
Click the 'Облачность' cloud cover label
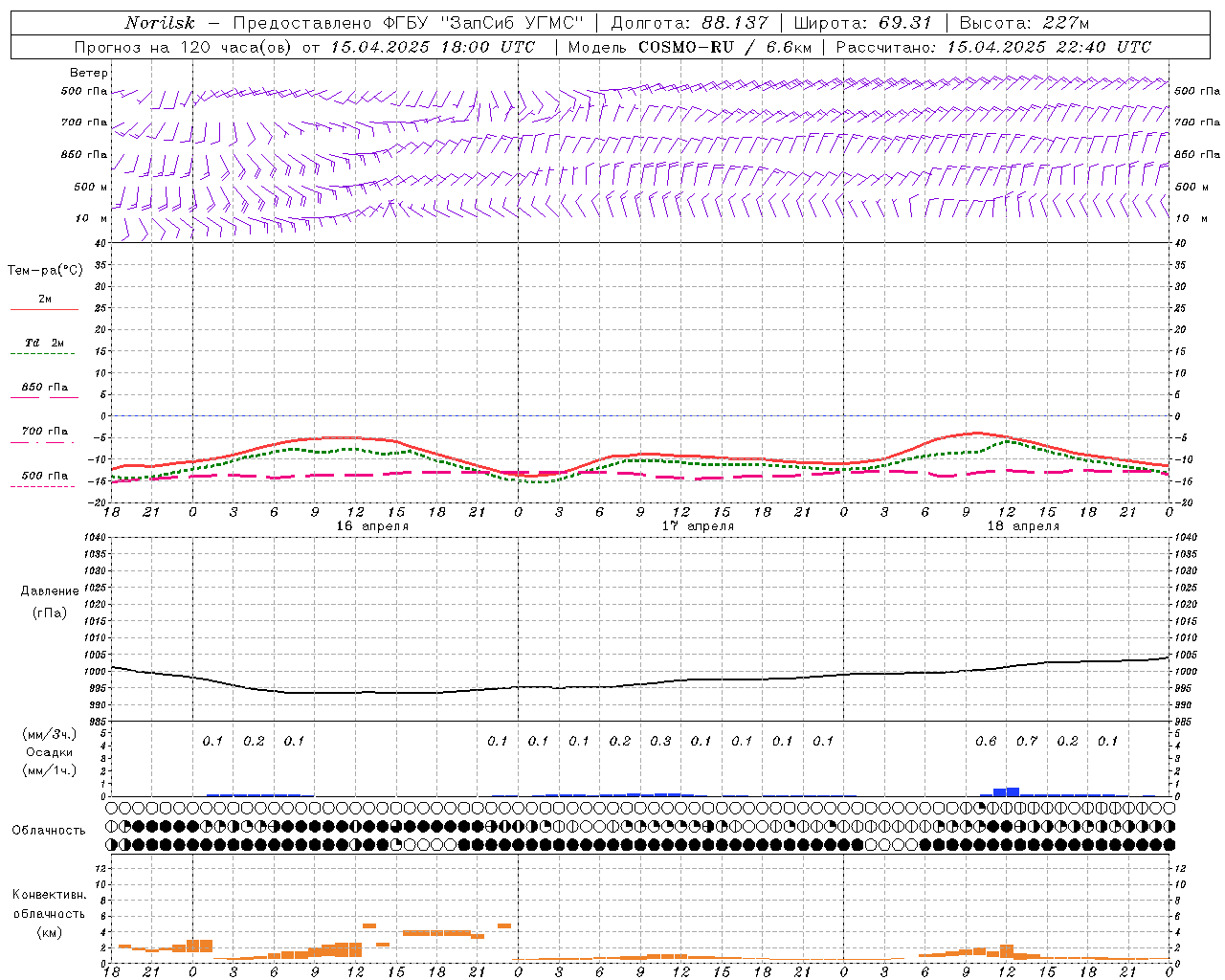point(49,831)
